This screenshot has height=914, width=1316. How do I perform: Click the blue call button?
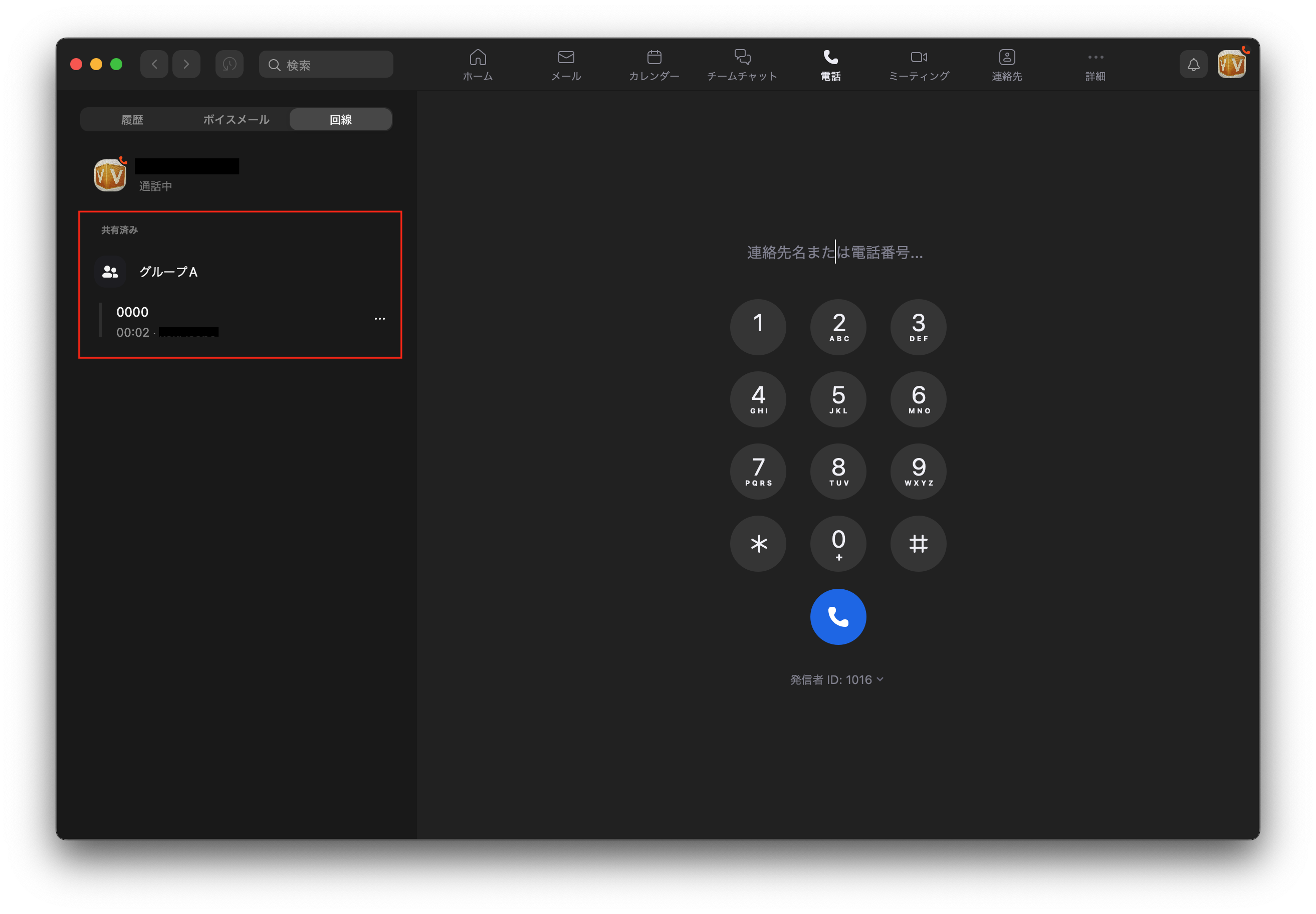click(838, 617)
